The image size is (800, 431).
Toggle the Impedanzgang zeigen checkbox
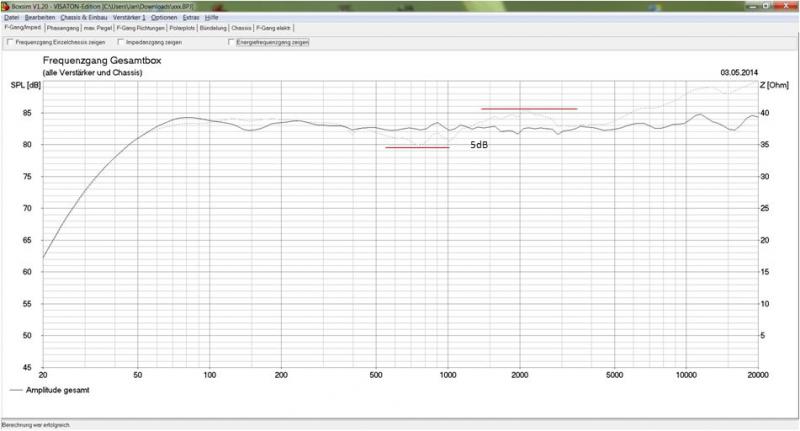pos(121,43)
